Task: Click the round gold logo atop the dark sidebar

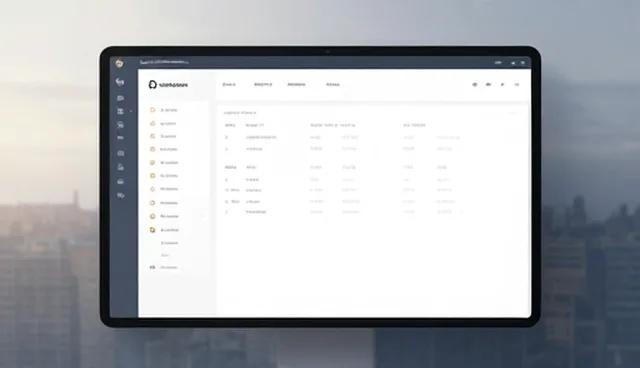Action: tap(119, 63)
